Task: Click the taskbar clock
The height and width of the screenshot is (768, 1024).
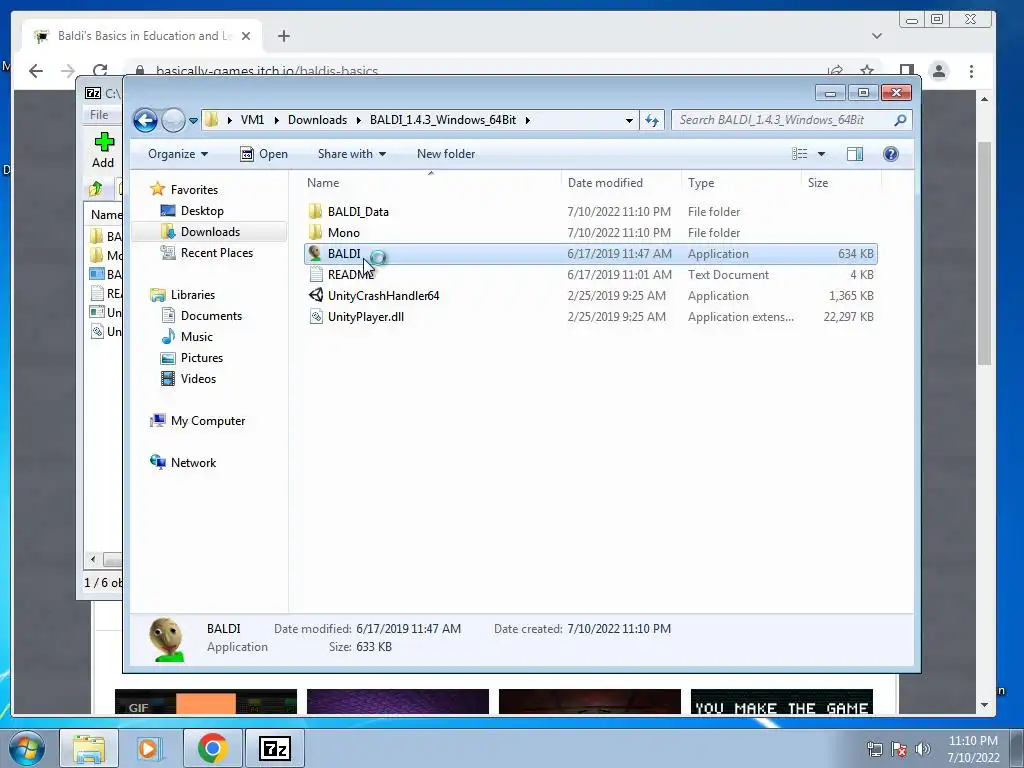Action: pyautogui.click(x=973, y=749)
